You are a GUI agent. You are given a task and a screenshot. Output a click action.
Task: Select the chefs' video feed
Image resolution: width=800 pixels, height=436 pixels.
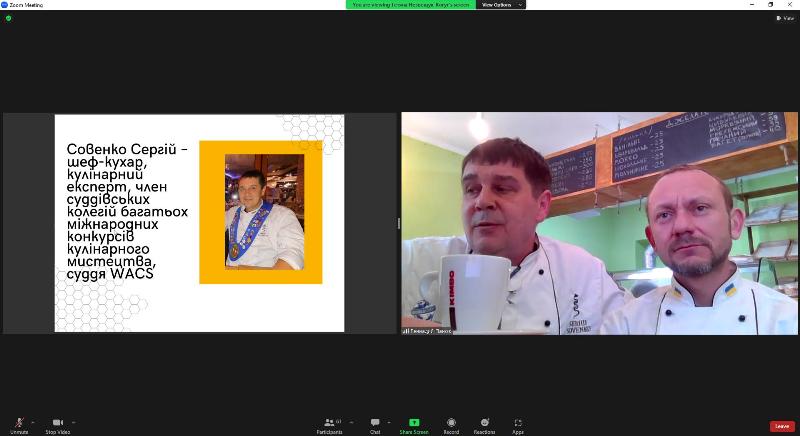tap(599, 223)
